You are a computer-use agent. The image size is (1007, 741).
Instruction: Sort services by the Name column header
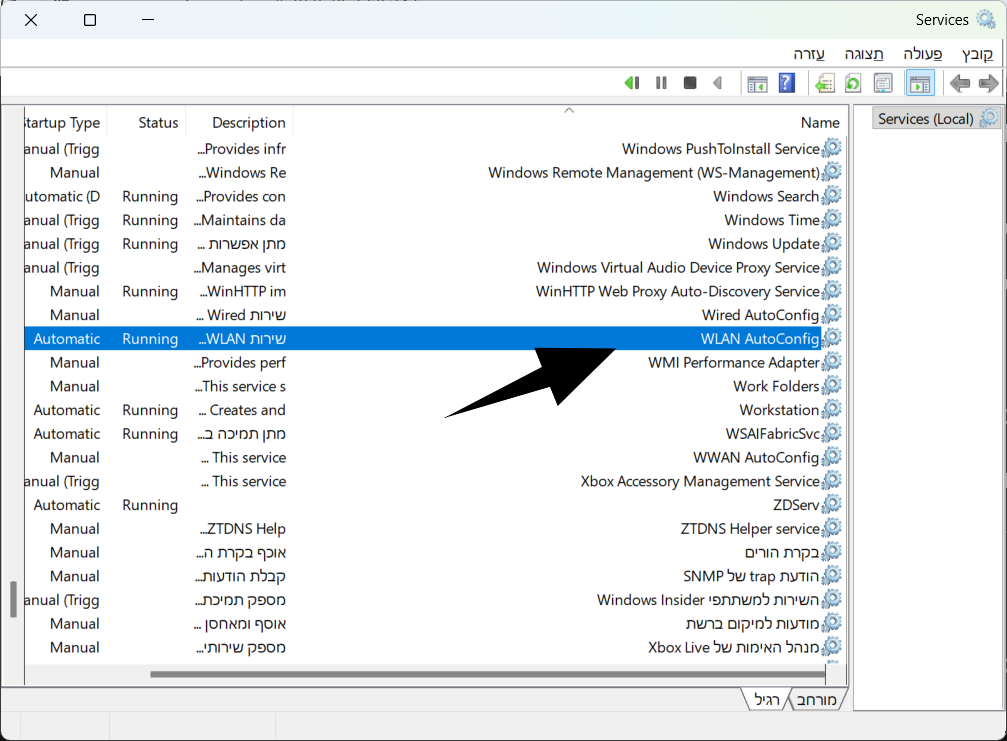coord(819,123)
